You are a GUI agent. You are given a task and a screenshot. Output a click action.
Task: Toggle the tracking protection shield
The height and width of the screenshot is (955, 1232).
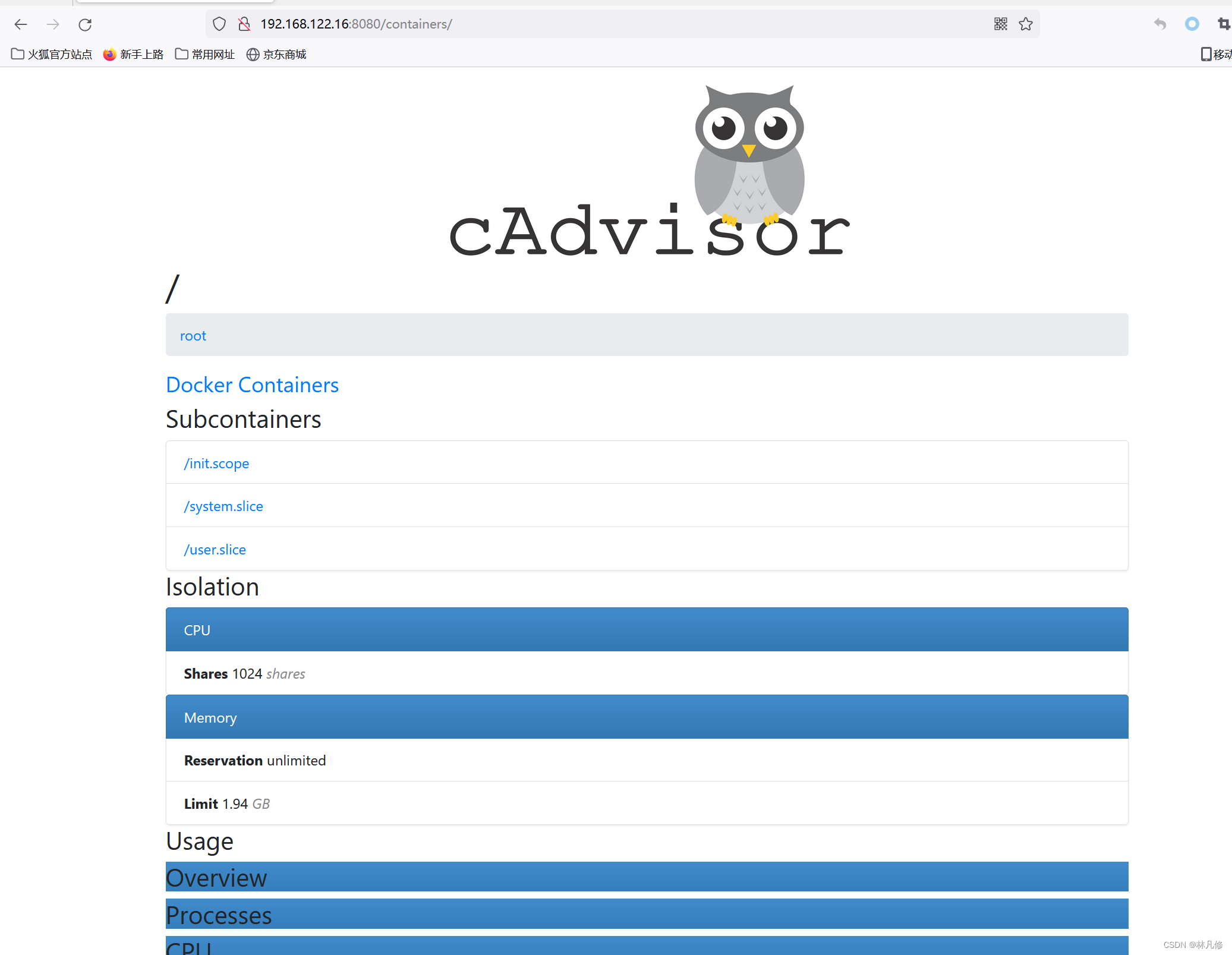coord(219,24)
